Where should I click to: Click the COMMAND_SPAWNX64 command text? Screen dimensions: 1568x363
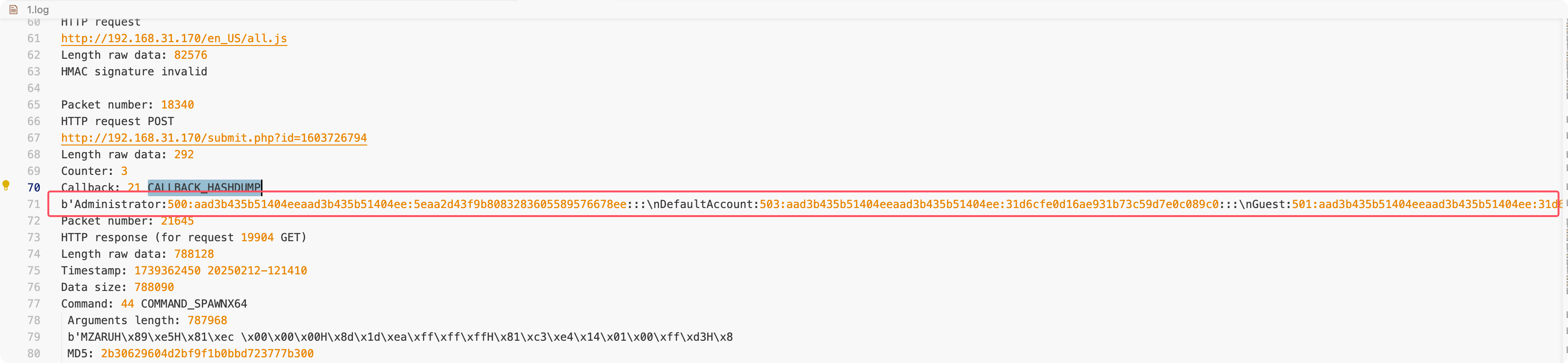point(194,304)
